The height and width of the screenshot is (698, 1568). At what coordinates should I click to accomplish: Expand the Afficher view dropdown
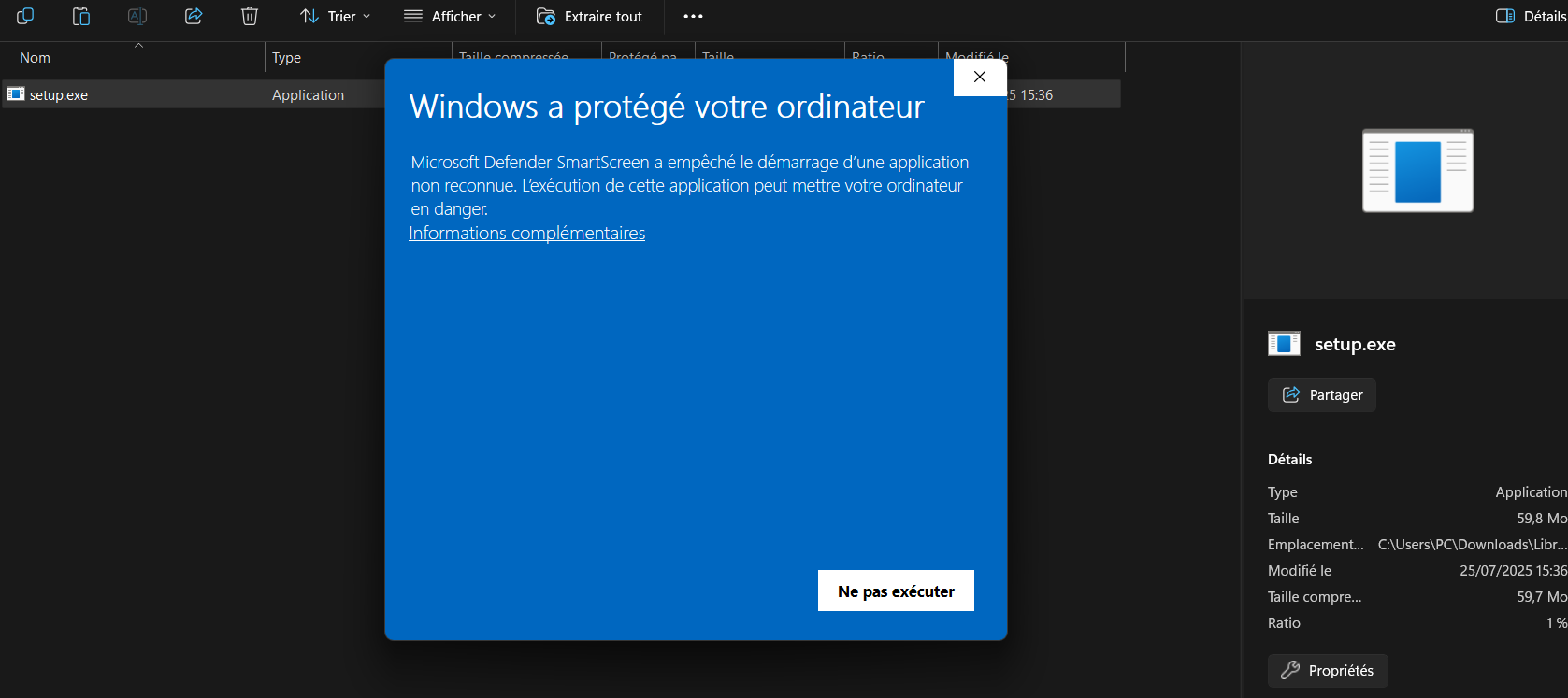coord(450,16)
